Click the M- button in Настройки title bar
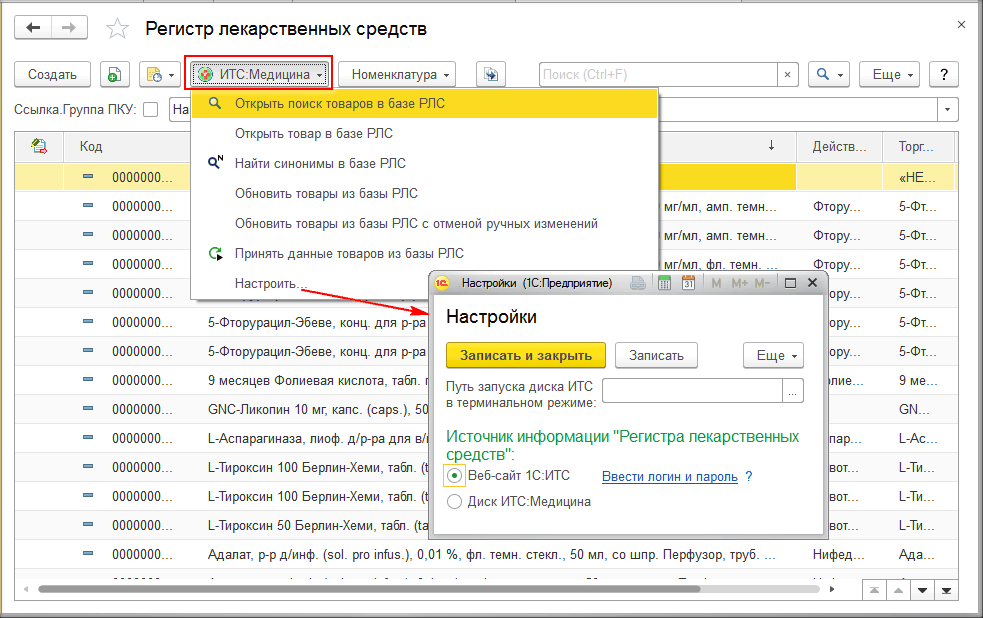This screenshot has height=618, width=983. [x=762, y=283]
